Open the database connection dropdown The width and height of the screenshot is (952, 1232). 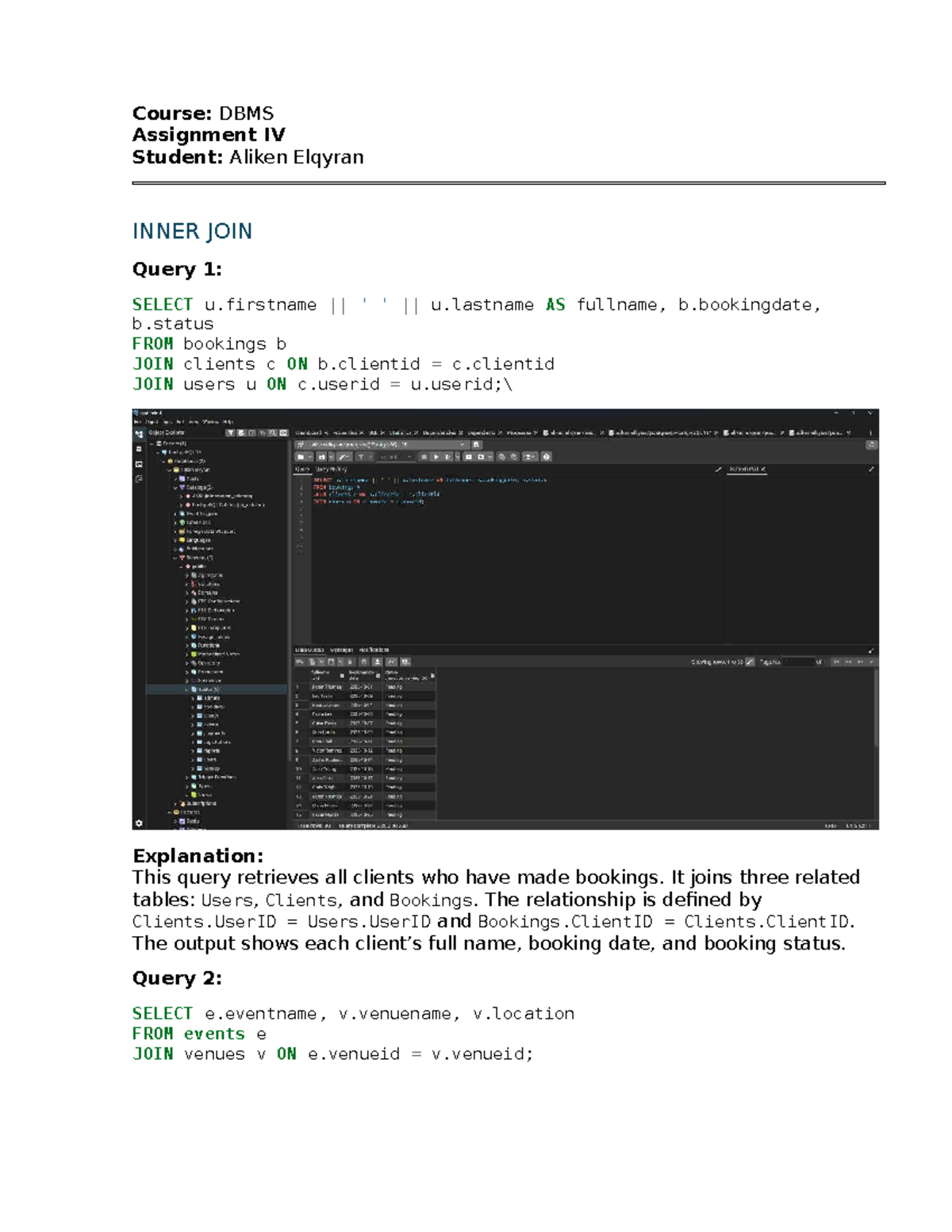coord(461,444)
